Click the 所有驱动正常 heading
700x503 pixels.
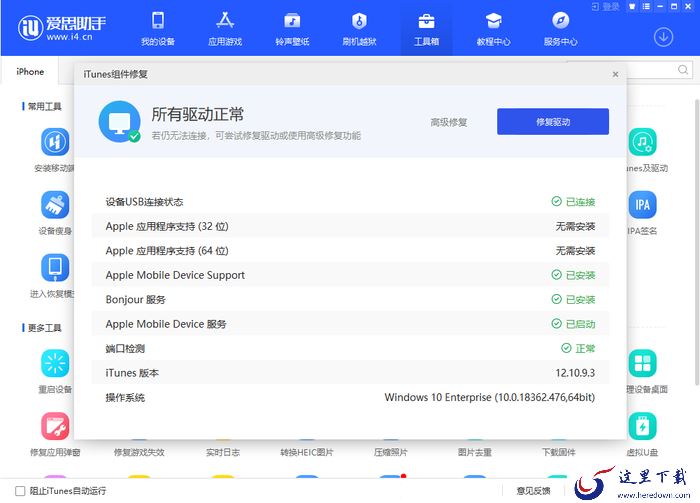coord(197,114)
